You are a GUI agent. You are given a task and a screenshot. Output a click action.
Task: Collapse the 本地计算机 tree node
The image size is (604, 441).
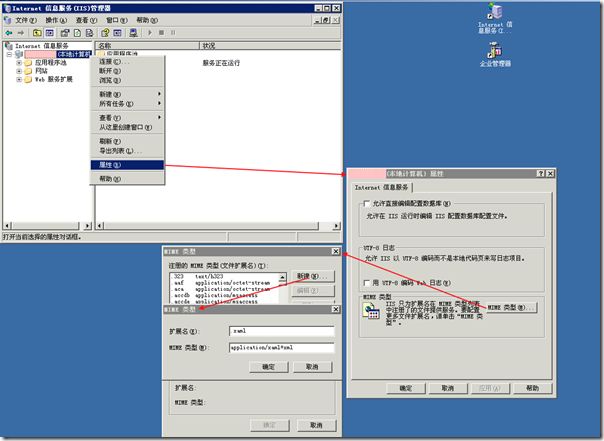9,54
